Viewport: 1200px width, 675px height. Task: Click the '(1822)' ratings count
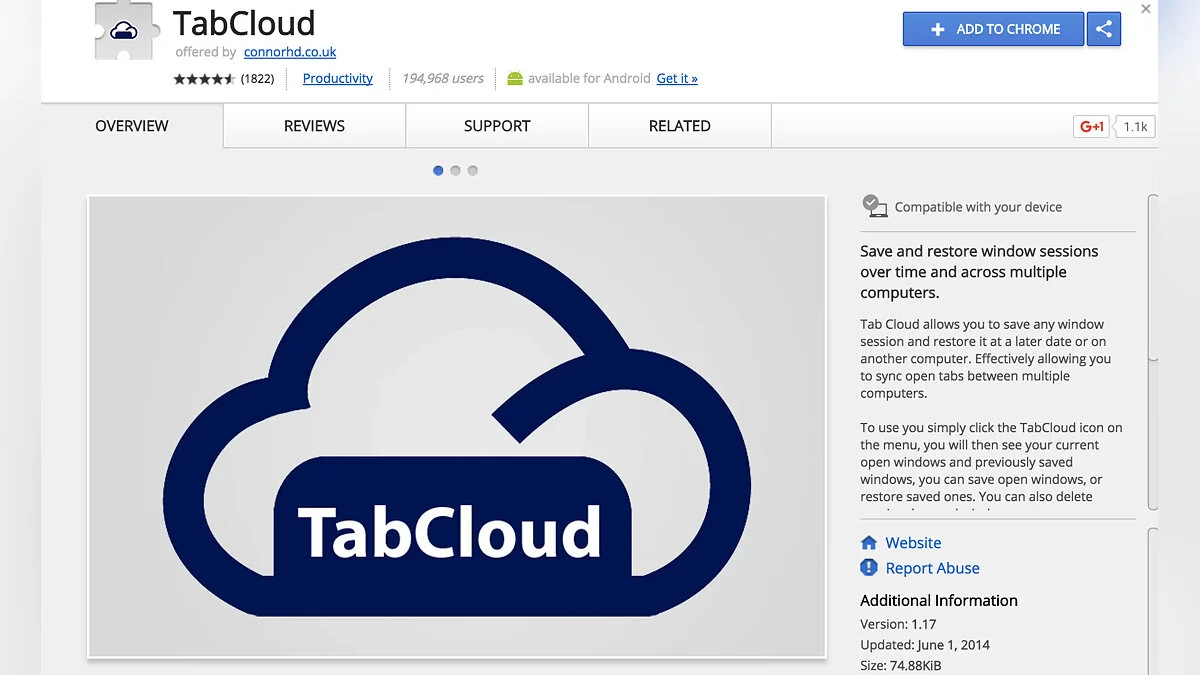(257, 79)
